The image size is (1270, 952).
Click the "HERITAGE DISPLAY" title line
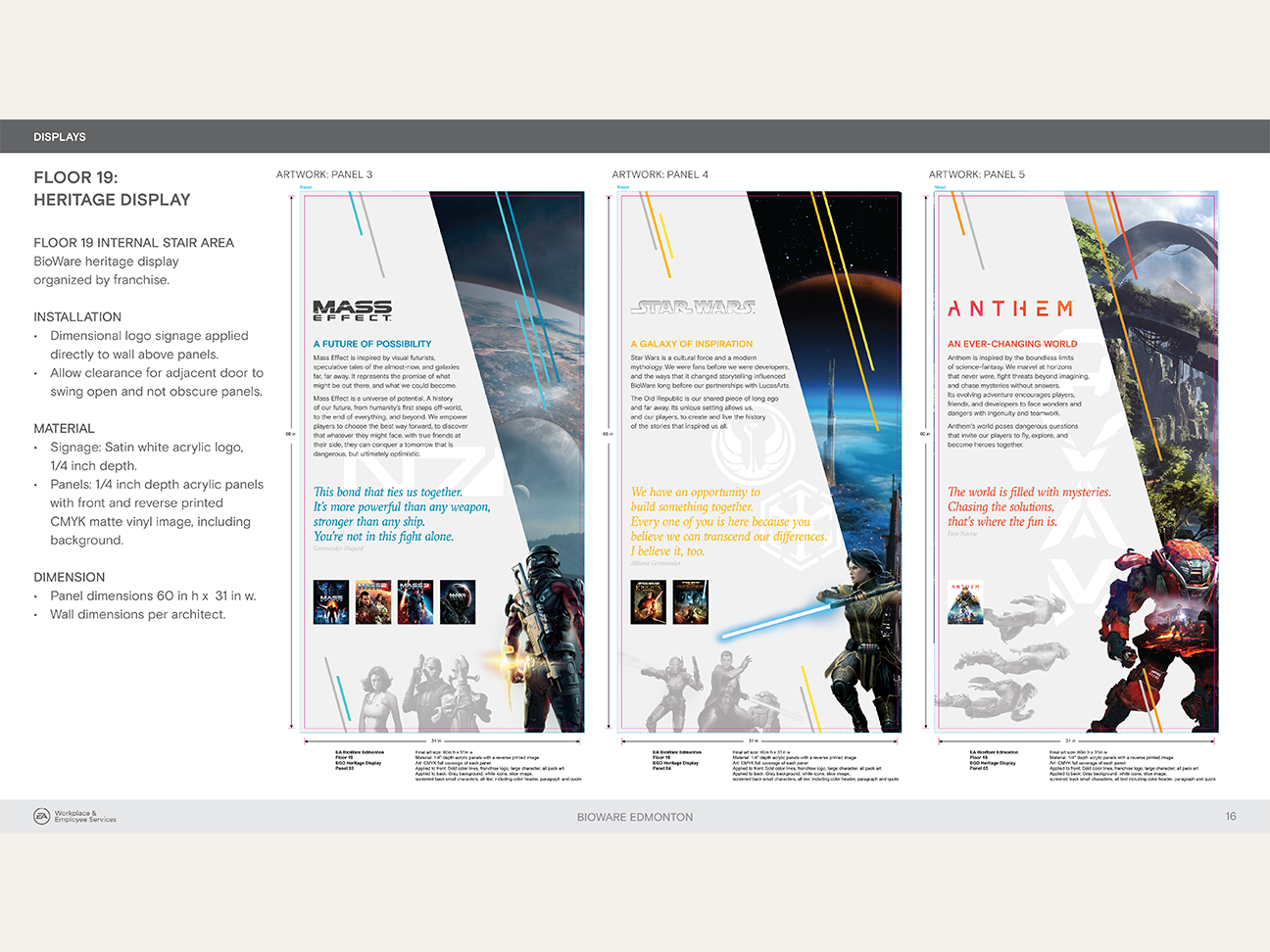112,200
